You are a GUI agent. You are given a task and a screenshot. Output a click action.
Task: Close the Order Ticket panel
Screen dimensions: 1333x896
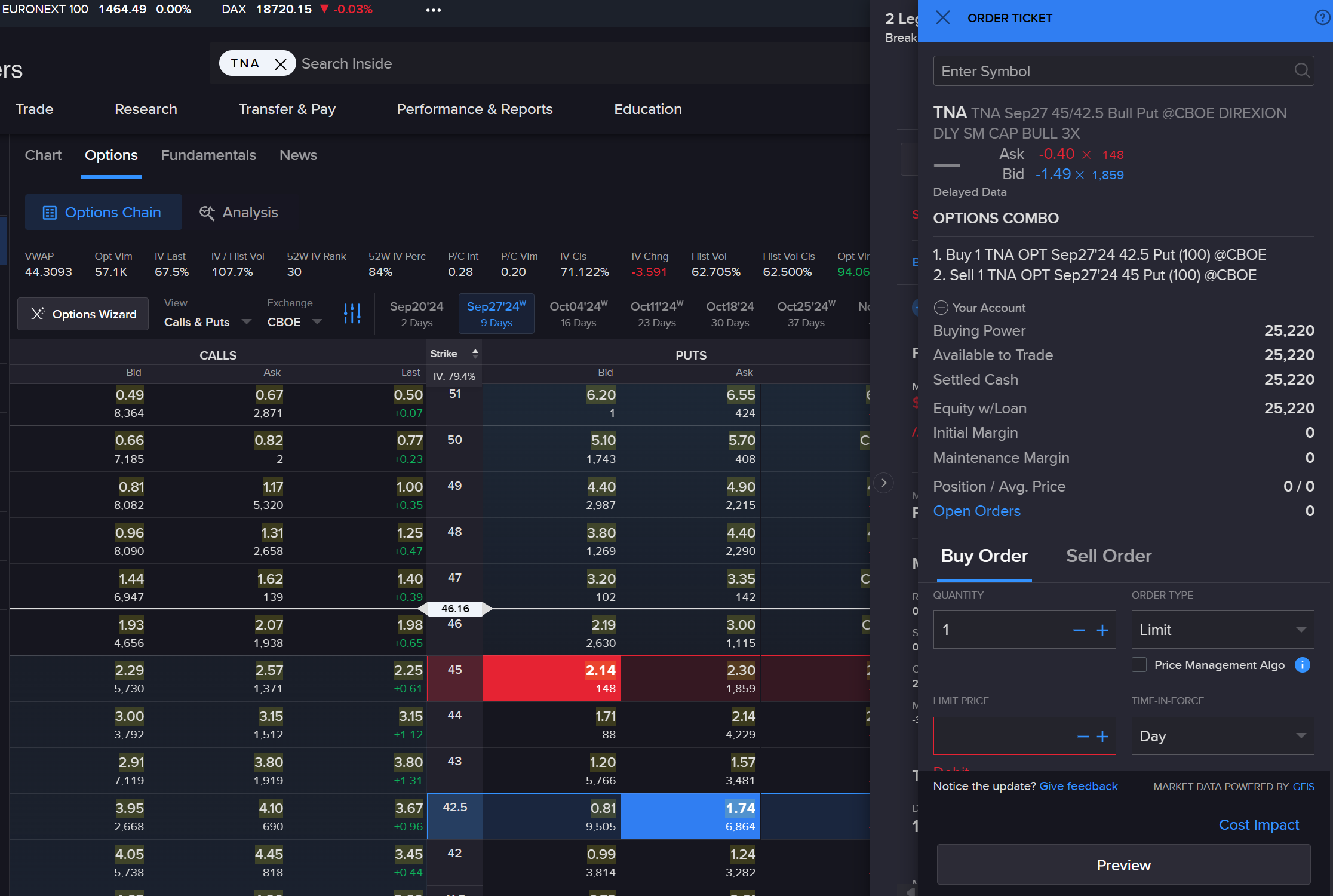[x=943, y=17]
